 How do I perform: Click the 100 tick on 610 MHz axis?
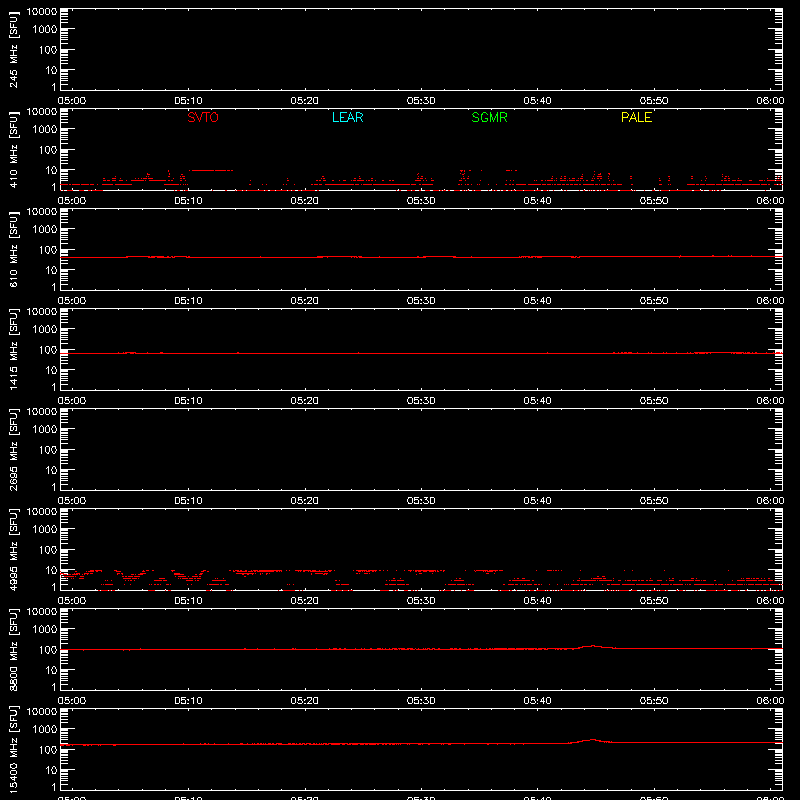(x=48, y=250)
